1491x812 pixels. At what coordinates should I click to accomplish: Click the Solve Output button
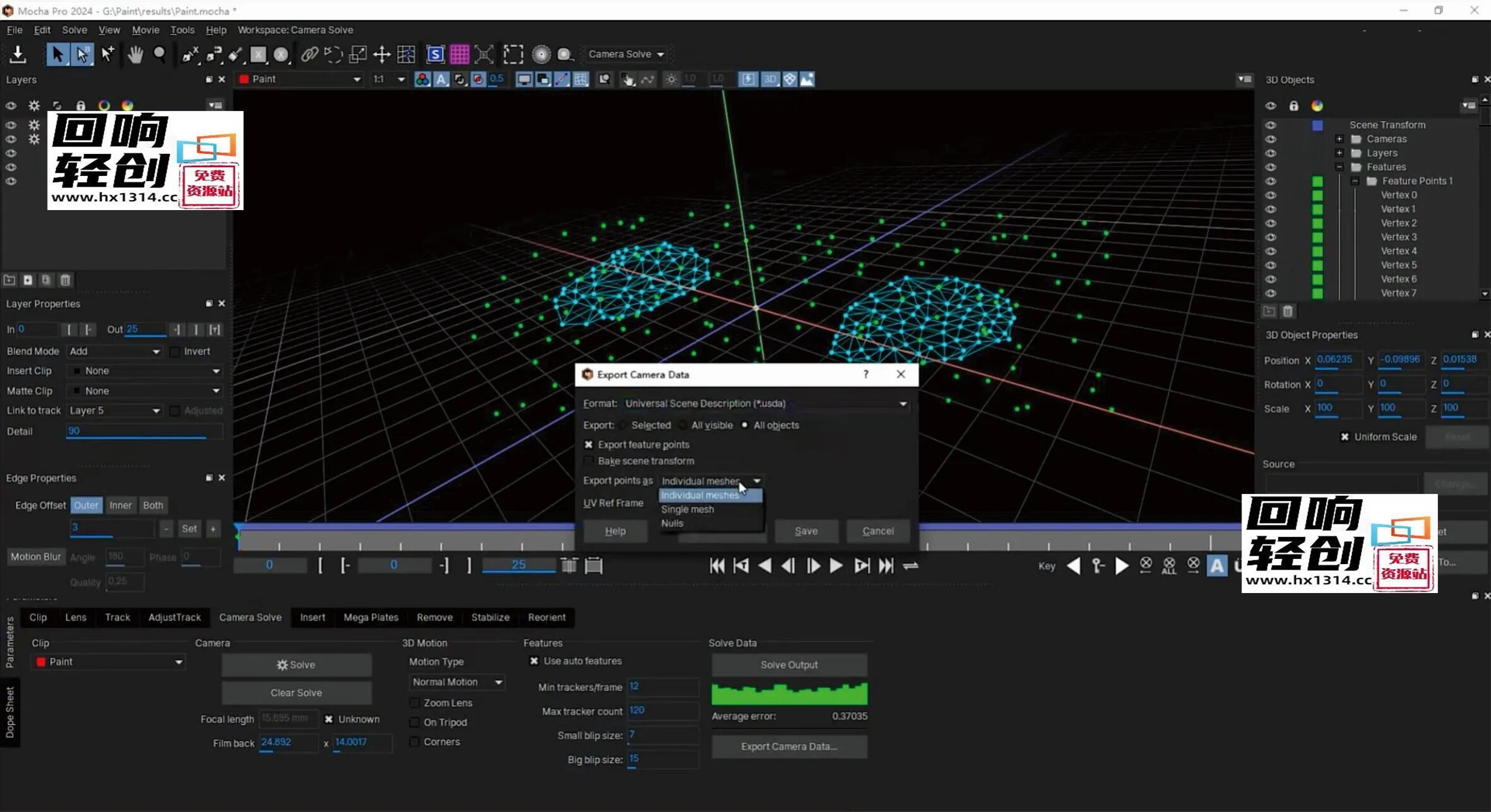[789, 665]
